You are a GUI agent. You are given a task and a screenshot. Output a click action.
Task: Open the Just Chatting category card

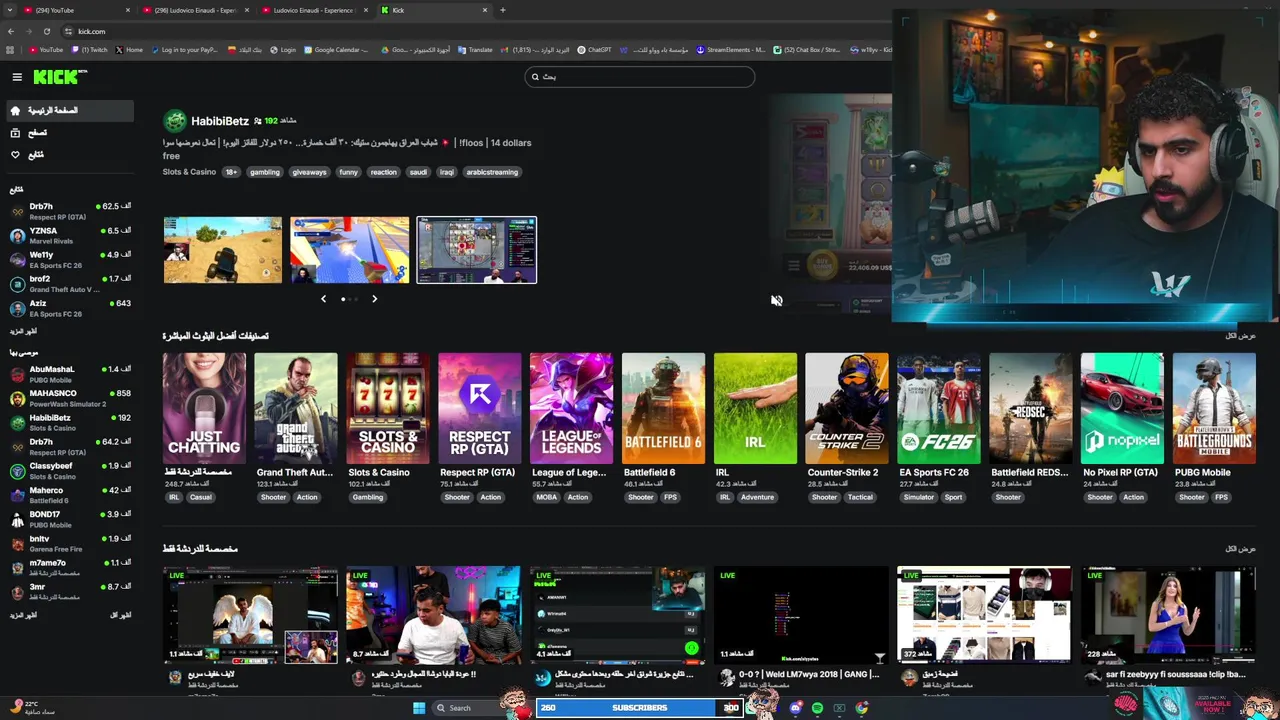pos(204,408)
